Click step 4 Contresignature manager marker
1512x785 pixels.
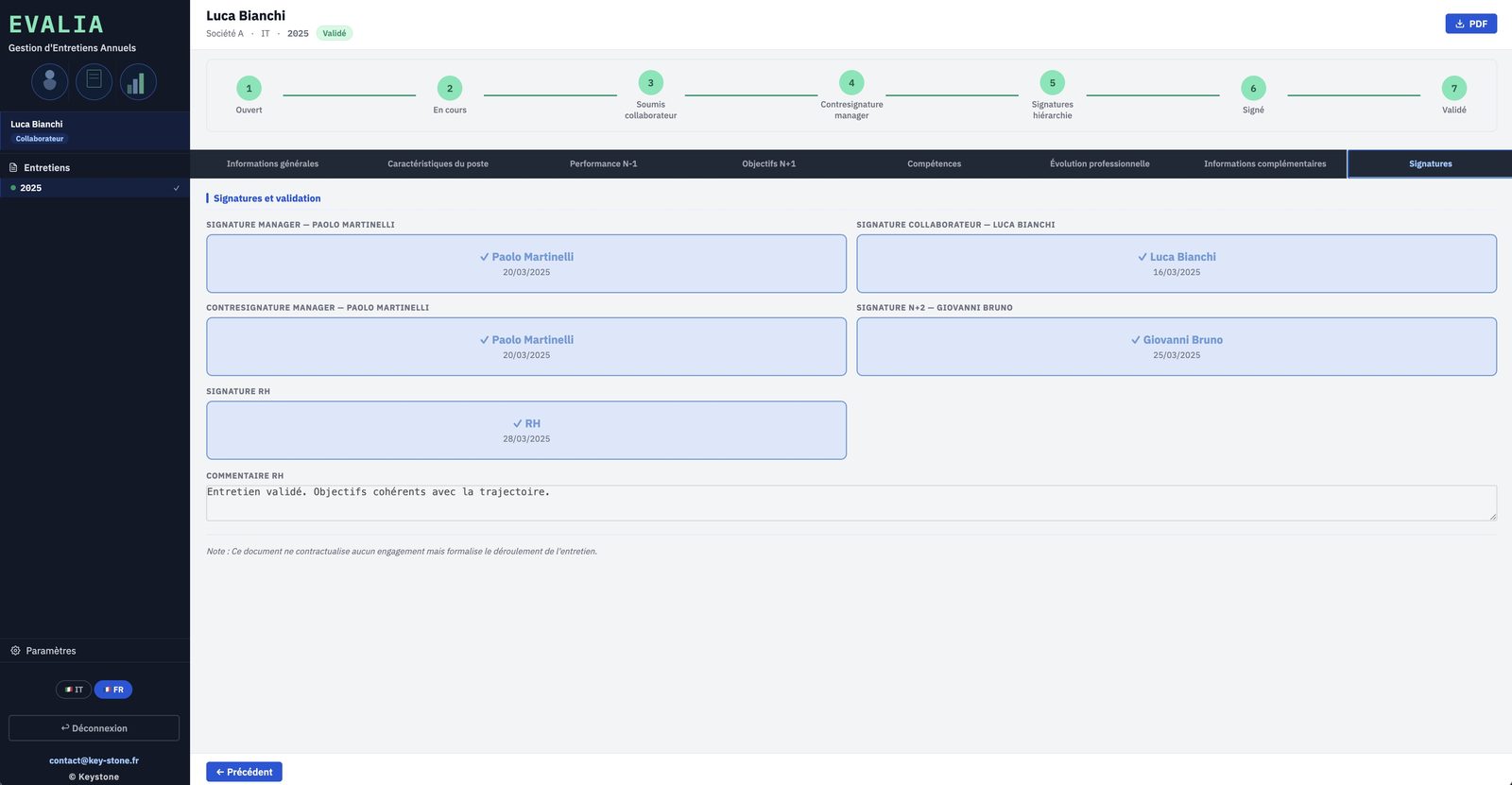851,83
